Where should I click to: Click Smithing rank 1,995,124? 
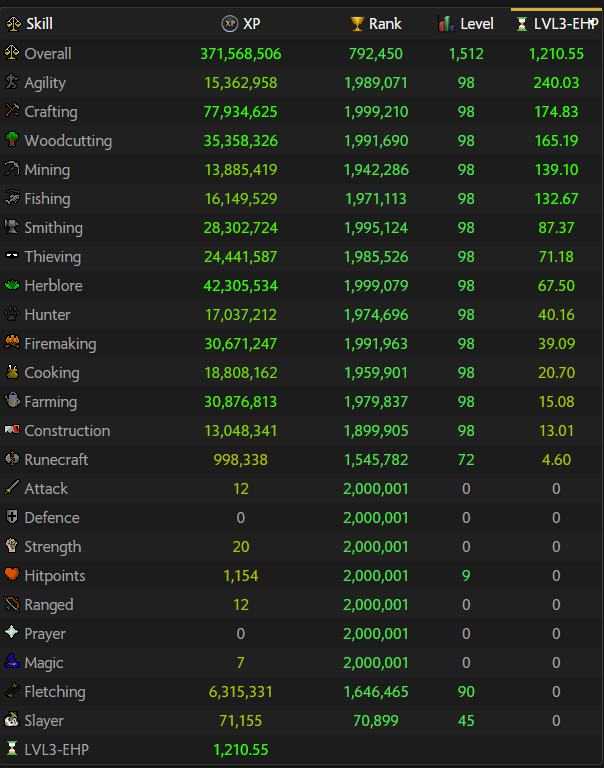376,227
